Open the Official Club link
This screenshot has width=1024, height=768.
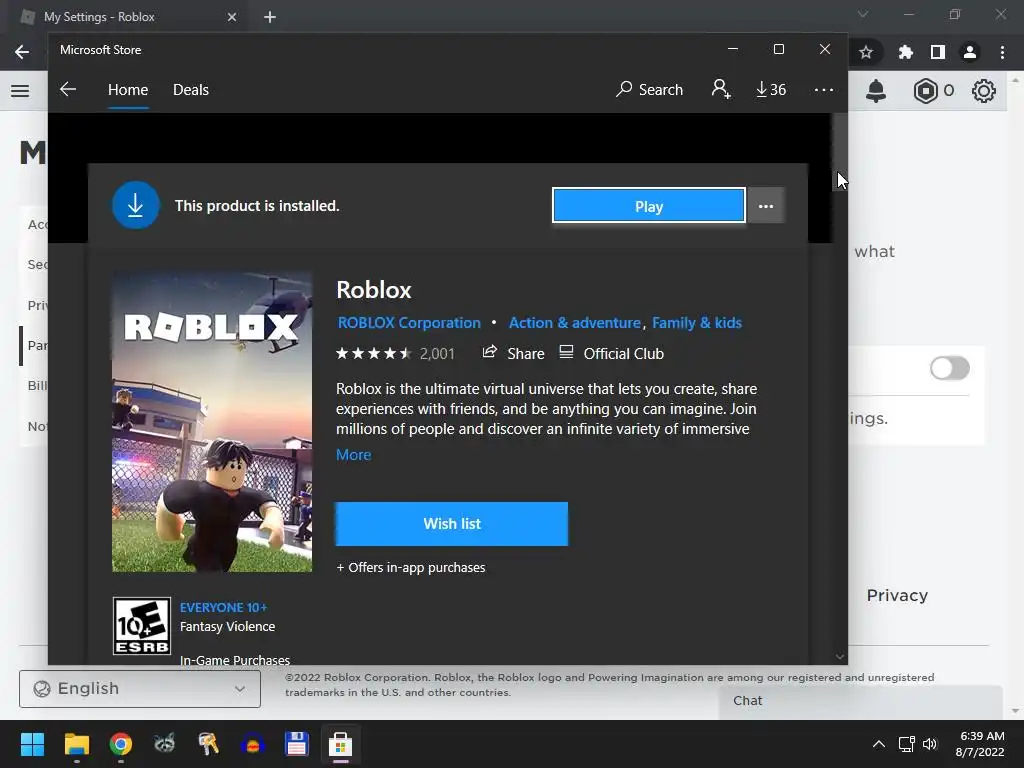(612, 353)
